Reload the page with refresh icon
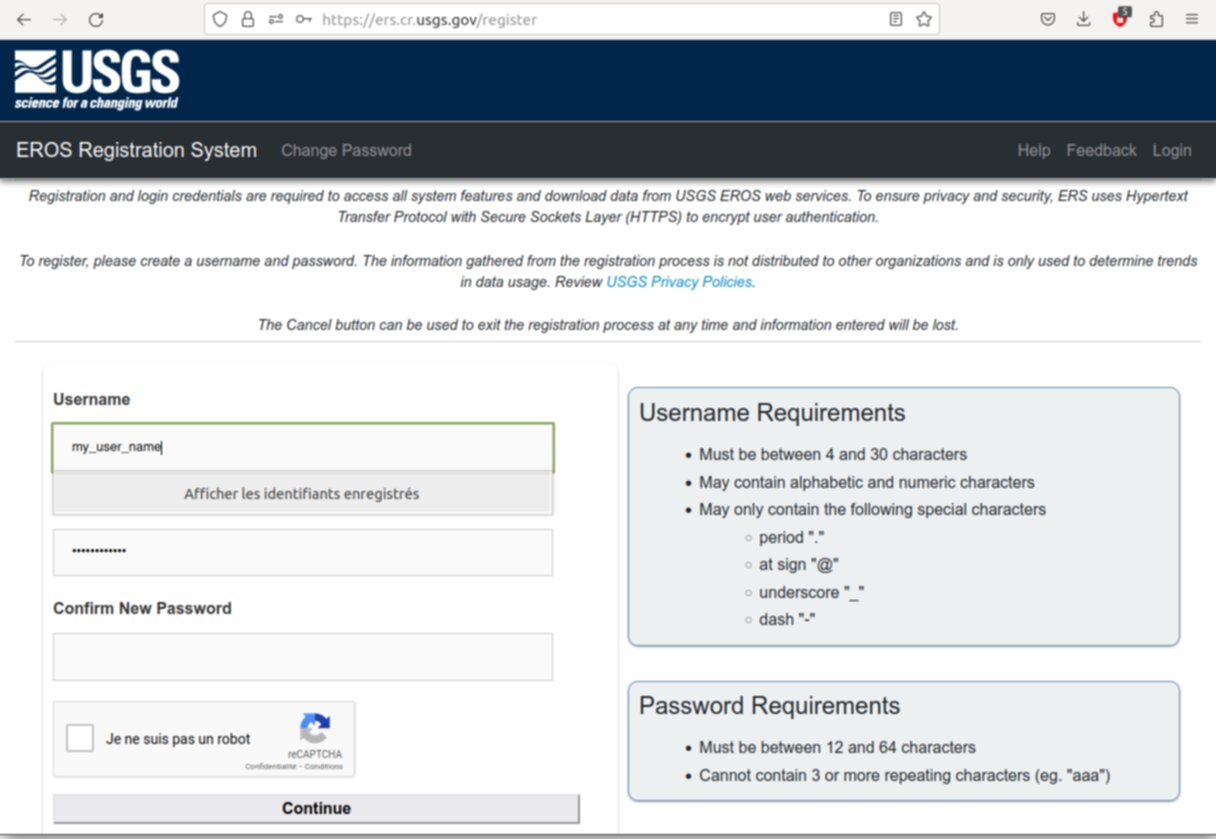 click(x=96, y=19)
